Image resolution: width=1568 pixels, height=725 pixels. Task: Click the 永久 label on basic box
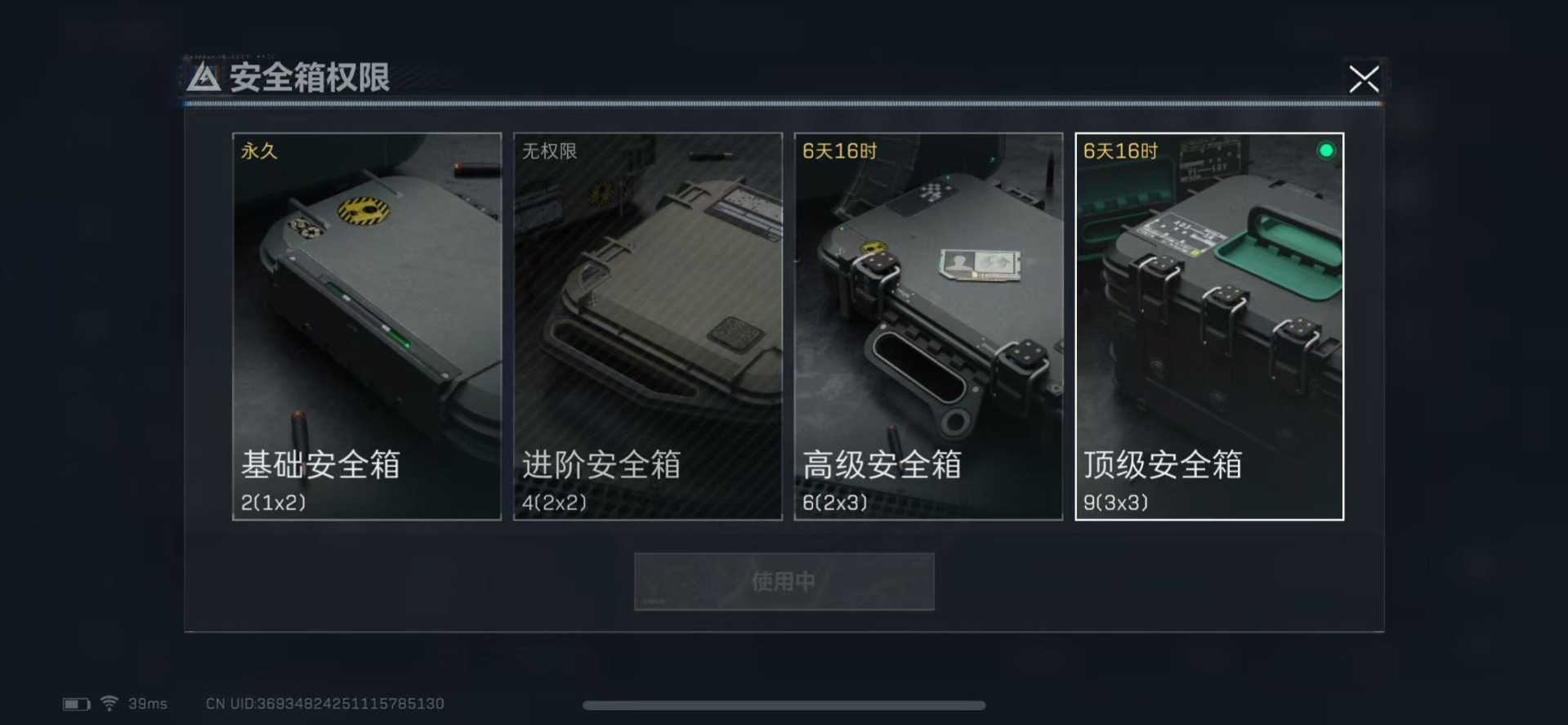tap(259, 151)
